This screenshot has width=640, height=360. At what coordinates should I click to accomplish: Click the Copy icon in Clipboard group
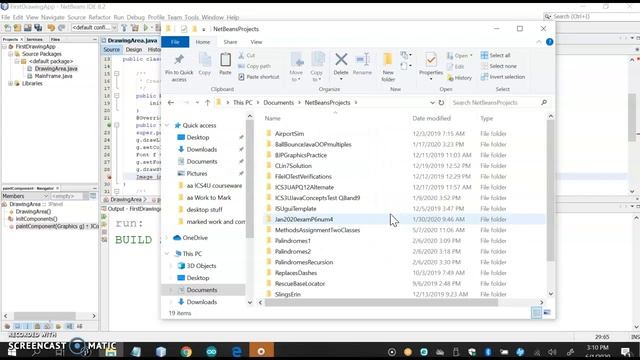(x=204, y=64)
